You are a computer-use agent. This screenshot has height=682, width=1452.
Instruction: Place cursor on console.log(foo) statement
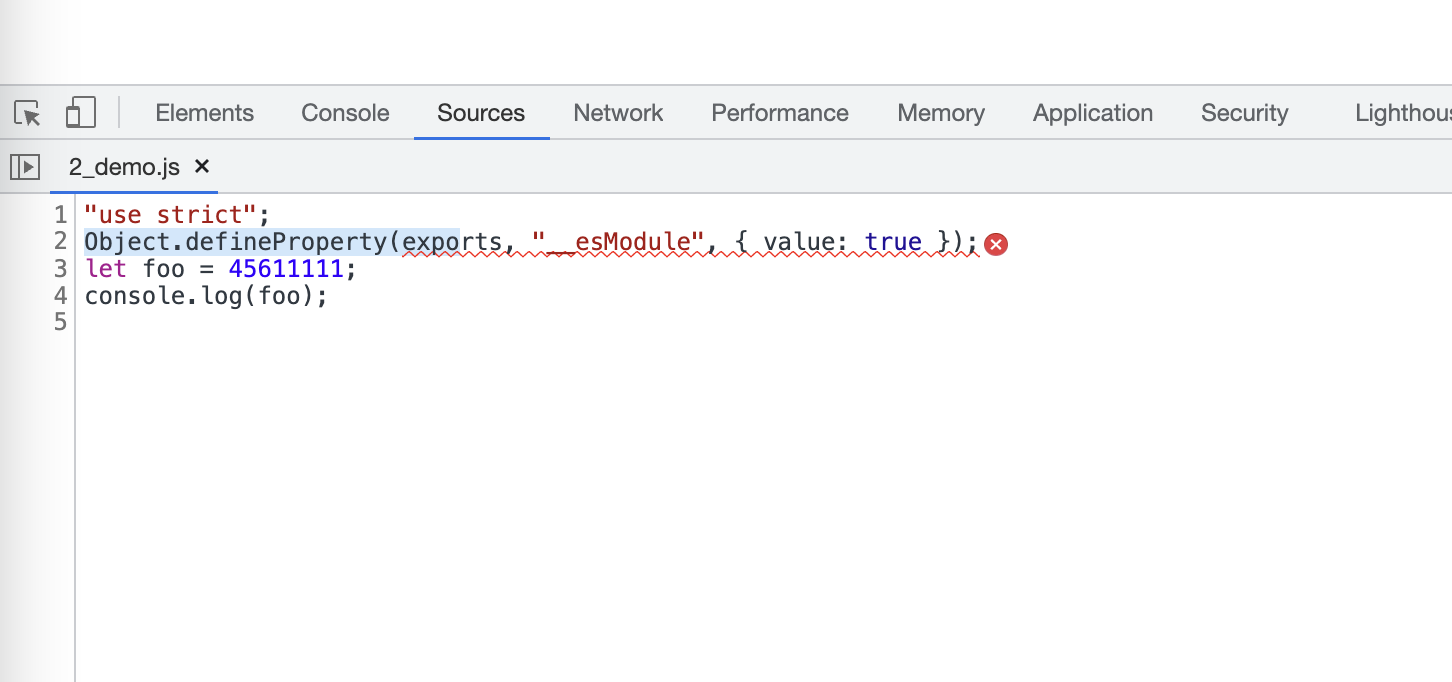pyautogui.click(x=205, y=296)
